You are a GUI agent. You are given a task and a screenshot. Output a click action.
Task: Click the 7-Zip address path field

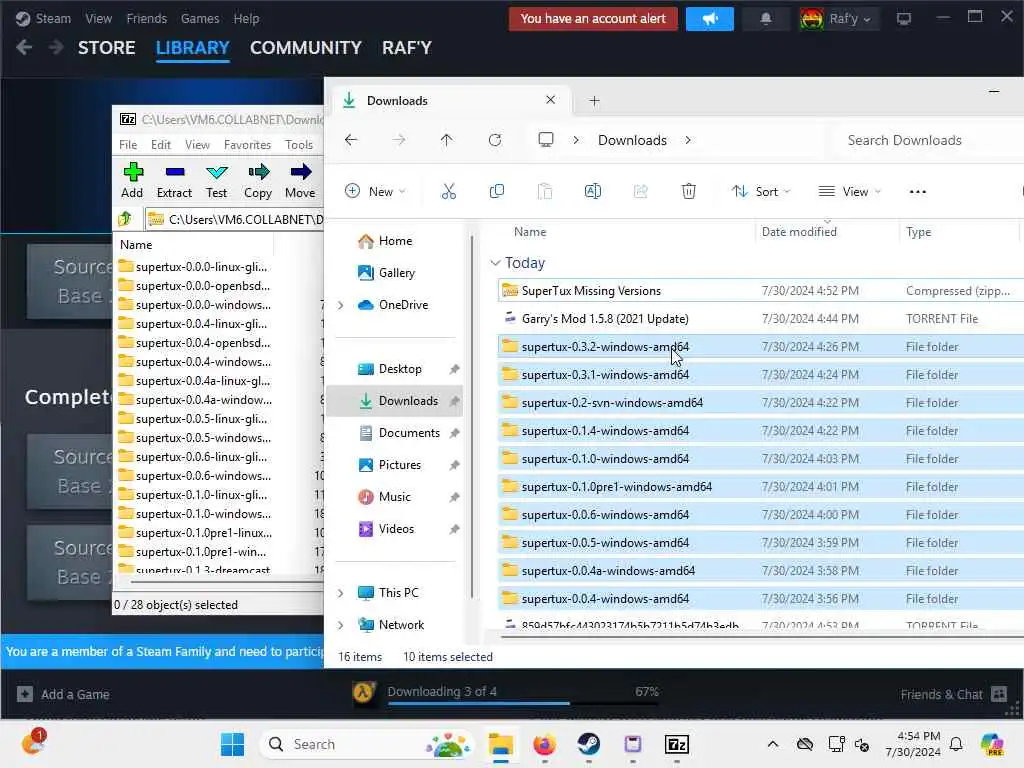tap(235, 219)
